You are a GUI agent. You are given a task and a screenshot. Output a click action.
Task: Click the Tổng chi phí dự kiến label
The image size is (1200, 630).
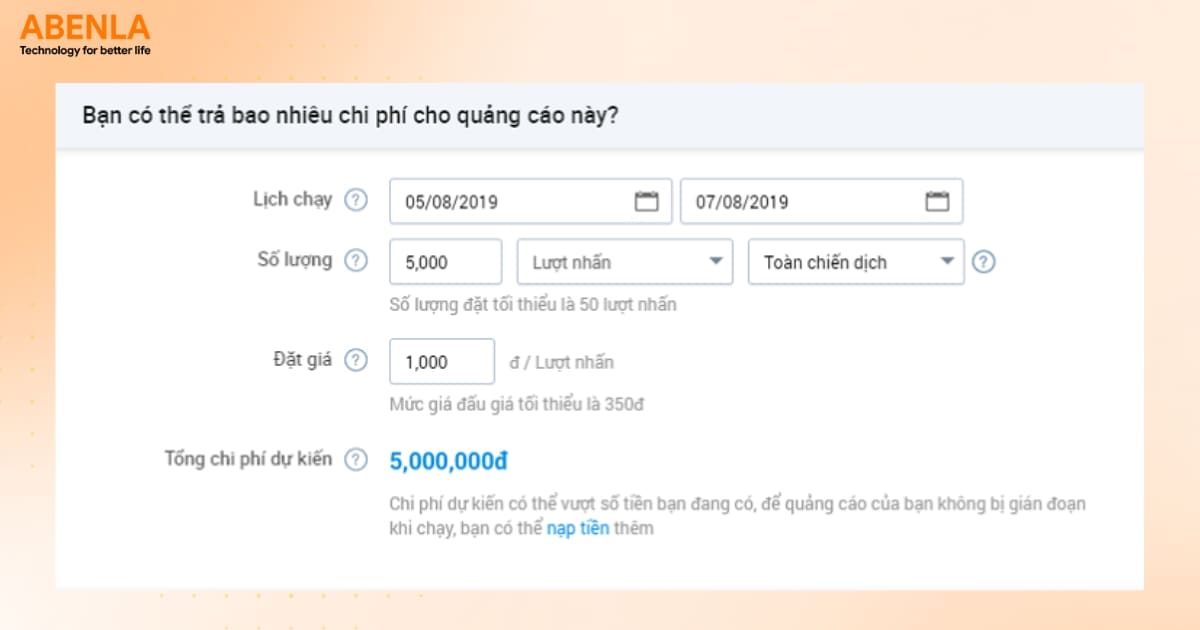coord(248,459)
